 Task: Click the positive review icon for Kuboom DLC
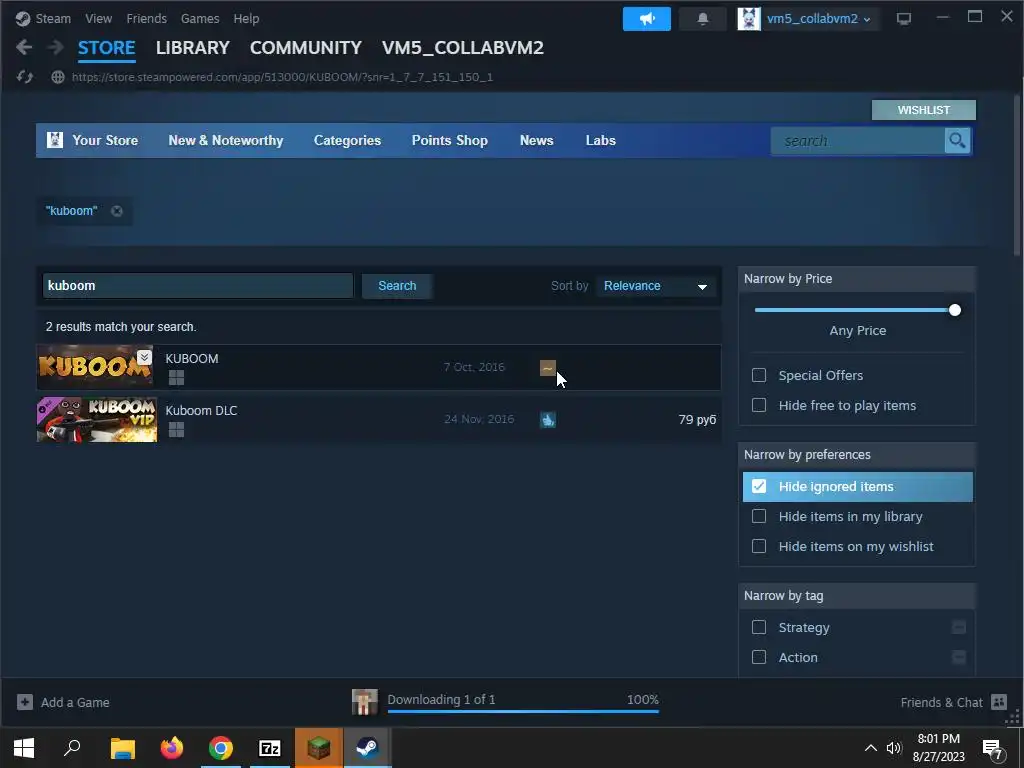[548, 420]
